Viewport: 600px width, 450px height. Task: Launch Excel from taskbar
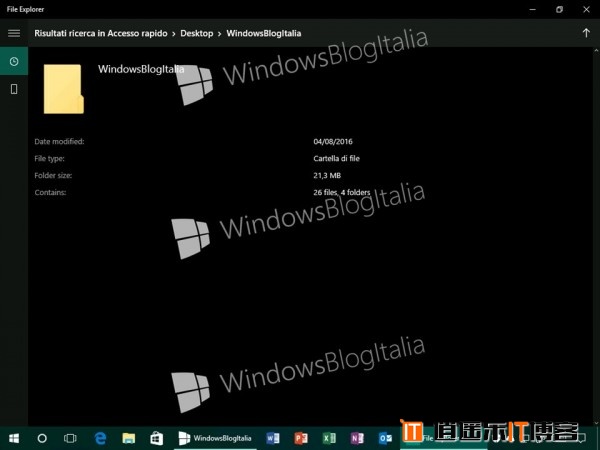(329, 438)
